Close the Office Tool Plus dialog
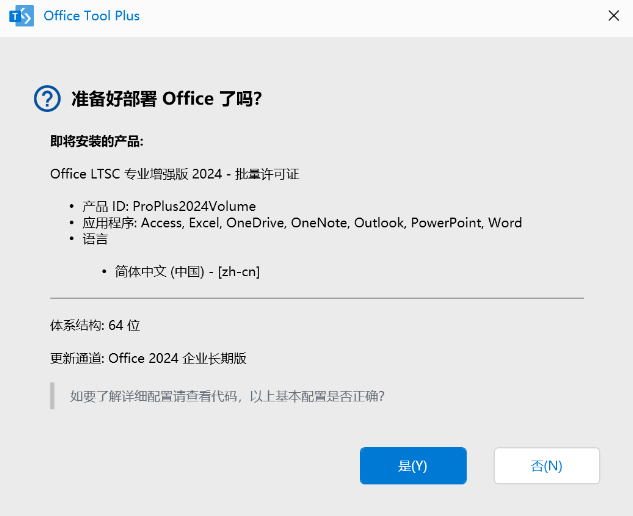The width and height of the screenshot is (633, 516). (613, 16)
